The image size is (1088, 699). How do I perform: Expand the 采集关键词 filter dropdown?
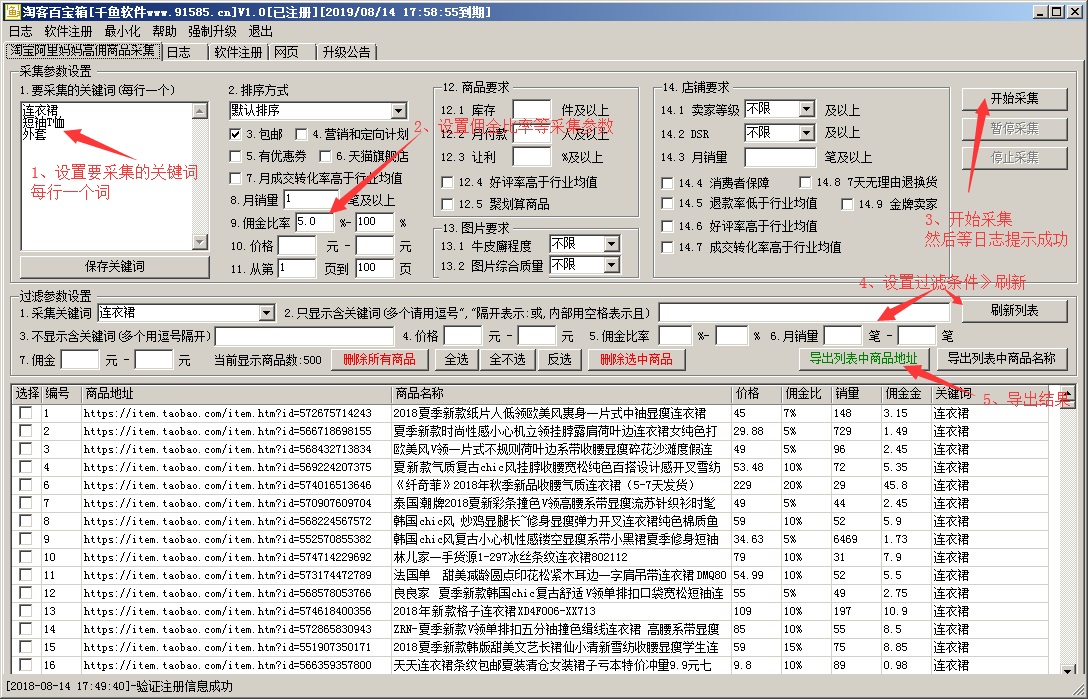[x=265, y=313]
